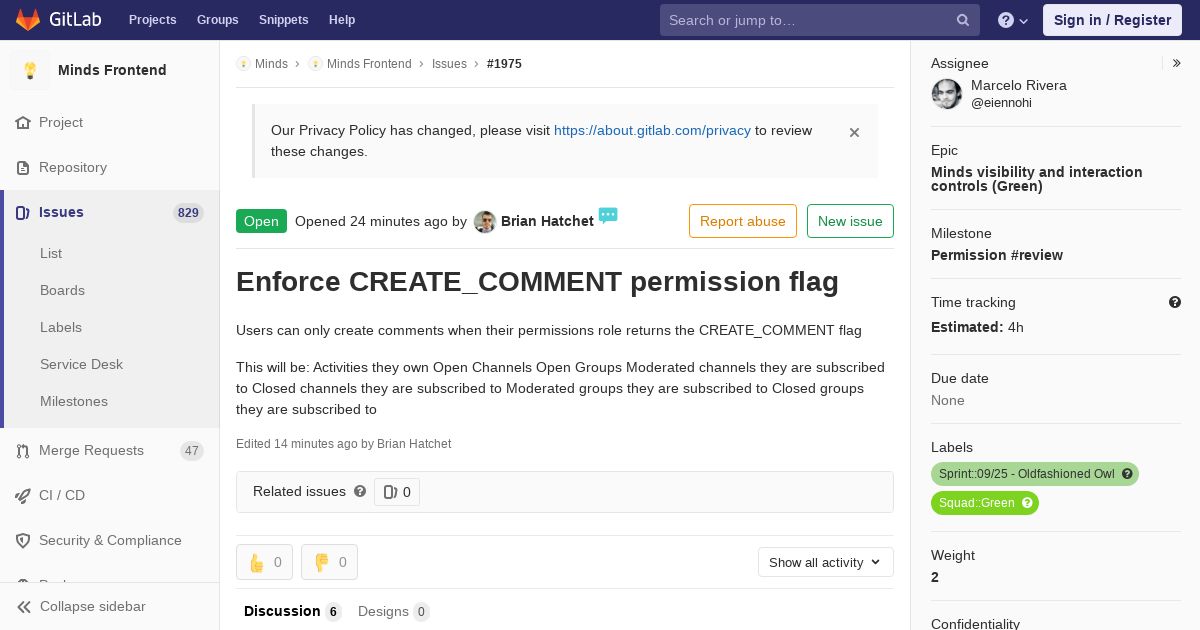Open Brian Hatchet's profile link
This screenshot has width=1200, height=630.
click(547, 221)
